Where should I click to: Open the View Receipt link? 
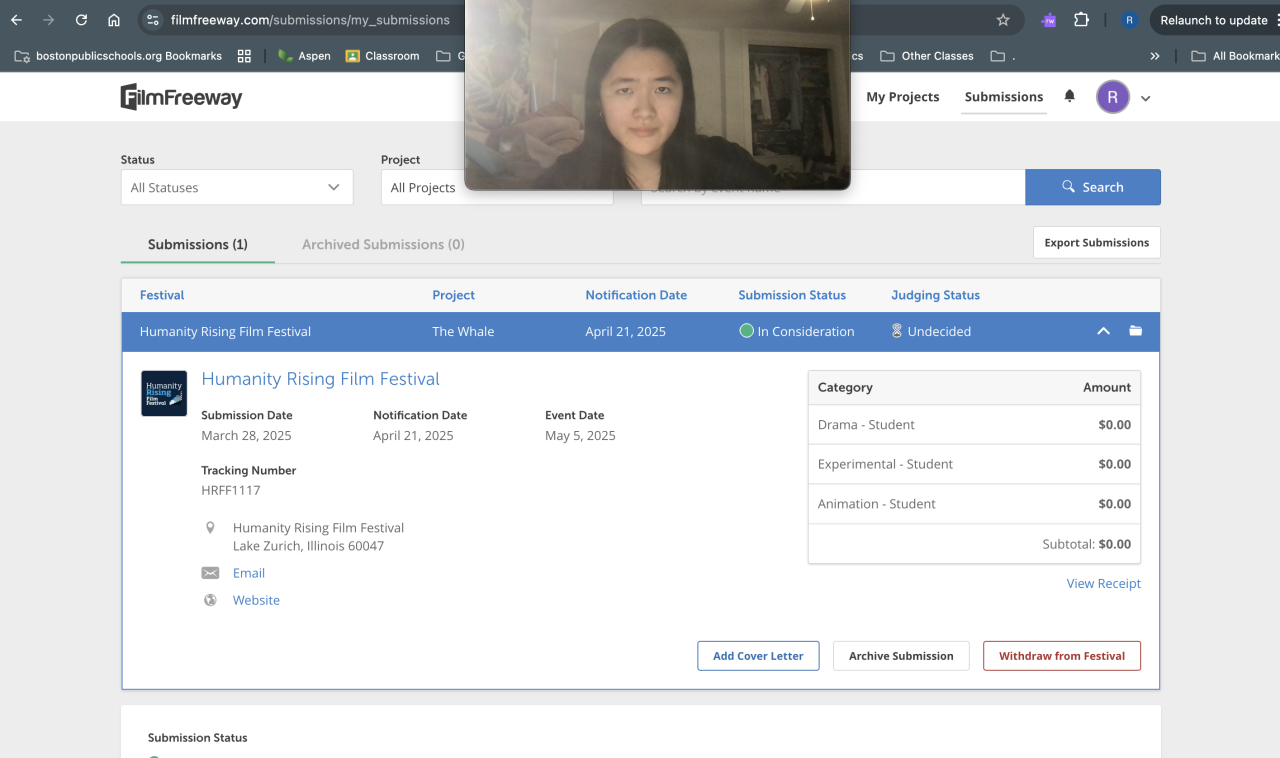(x=1103, y=583)
